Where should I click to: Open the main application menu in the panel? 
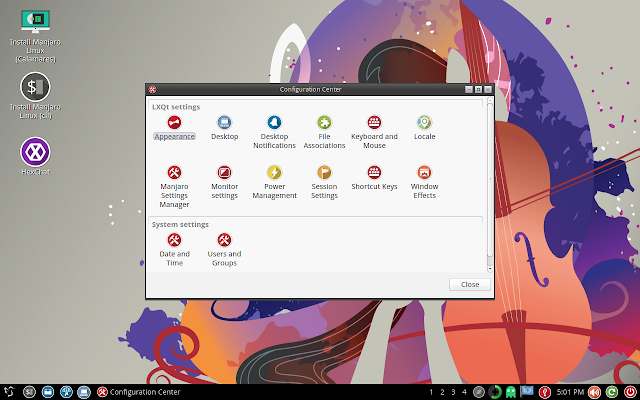(9, 392)
